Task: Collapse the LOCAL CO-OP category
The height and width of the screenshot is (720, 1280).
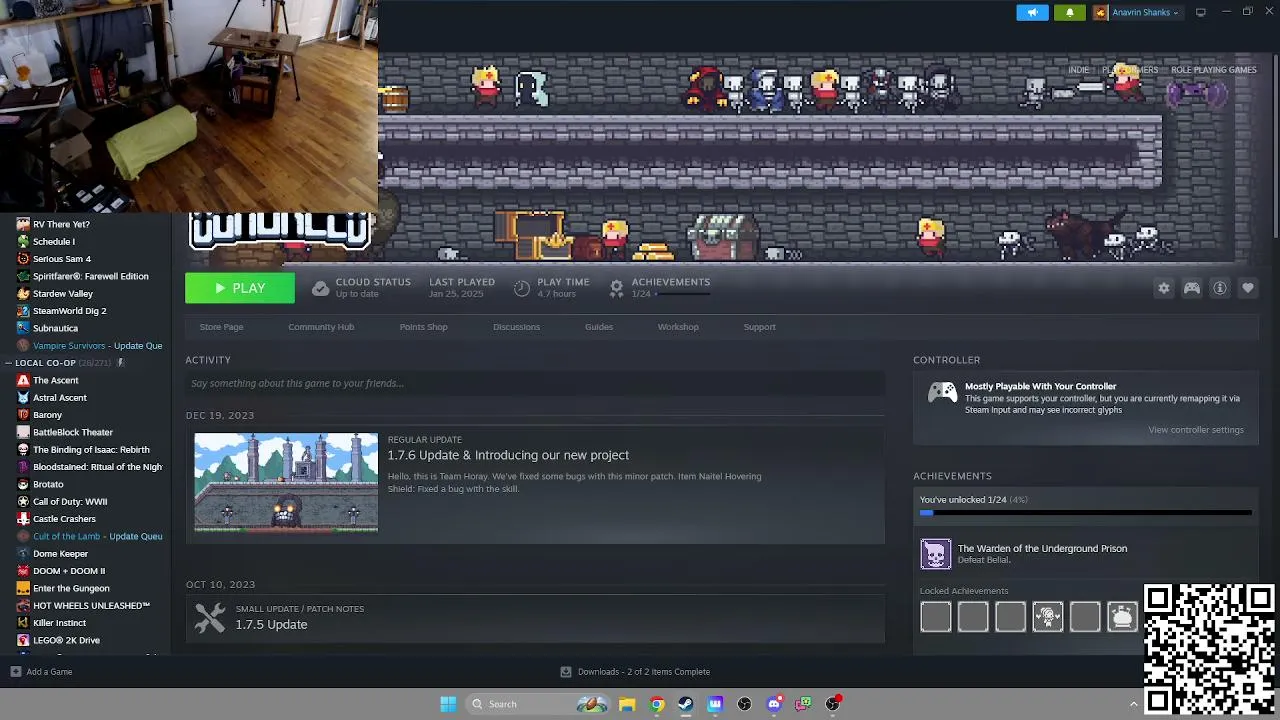Action: point(10,363)
